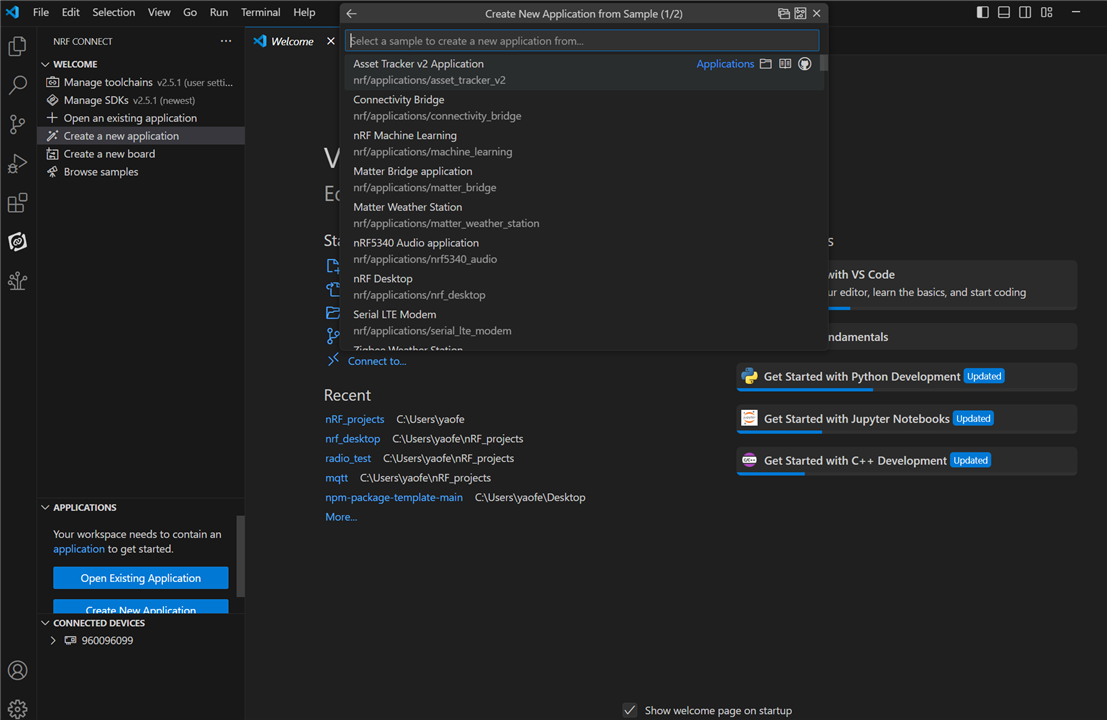Viewport: 1107px width, 720px height.
Task: Select Manage SDKs v2.5.1 item
Action: [x=141, y=100]
